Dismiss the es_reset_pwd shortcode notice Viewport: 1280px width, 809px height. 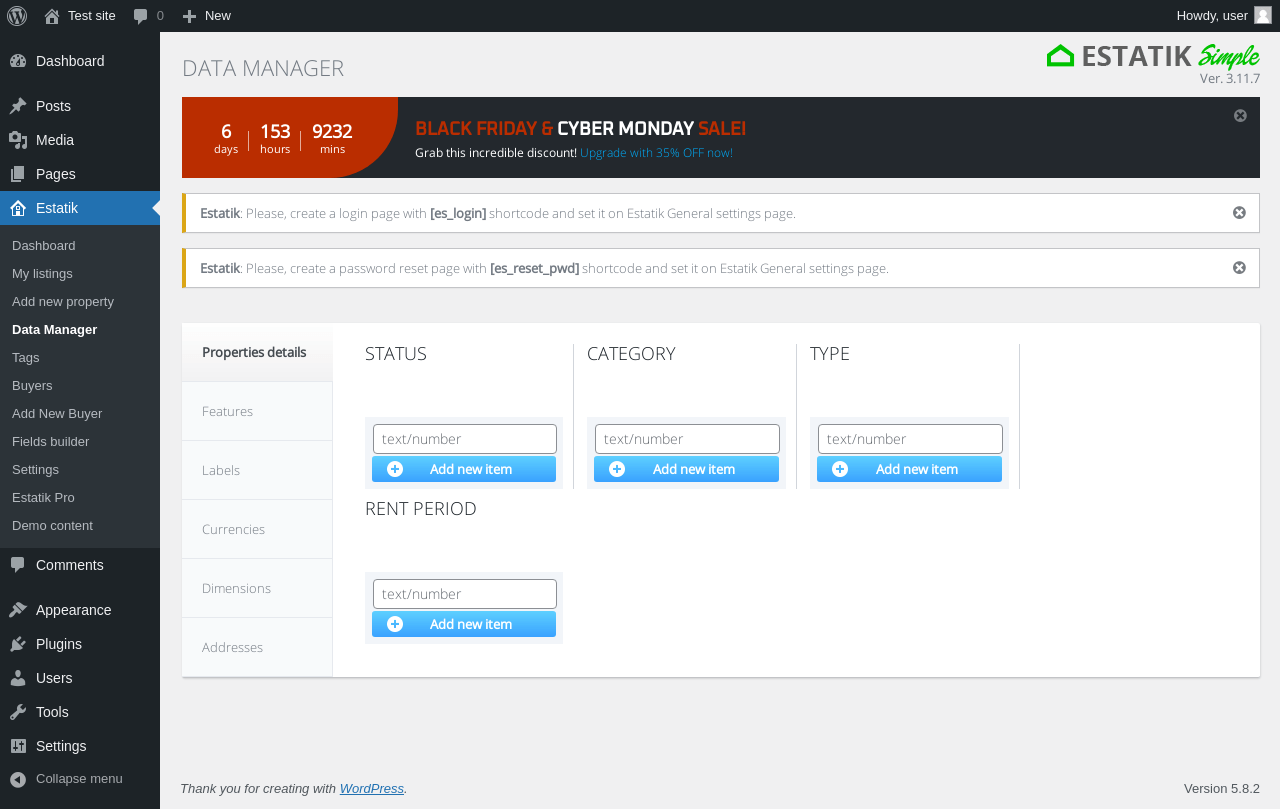point(1239,268)
